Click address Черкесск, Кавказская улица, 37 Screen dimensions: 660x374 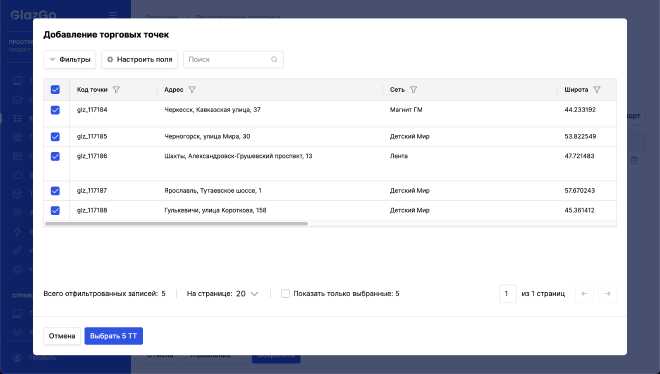[x=213, y=110]
